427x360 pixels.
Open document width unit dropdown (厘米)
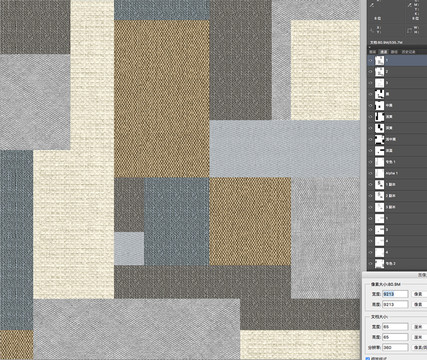[419, 327]
